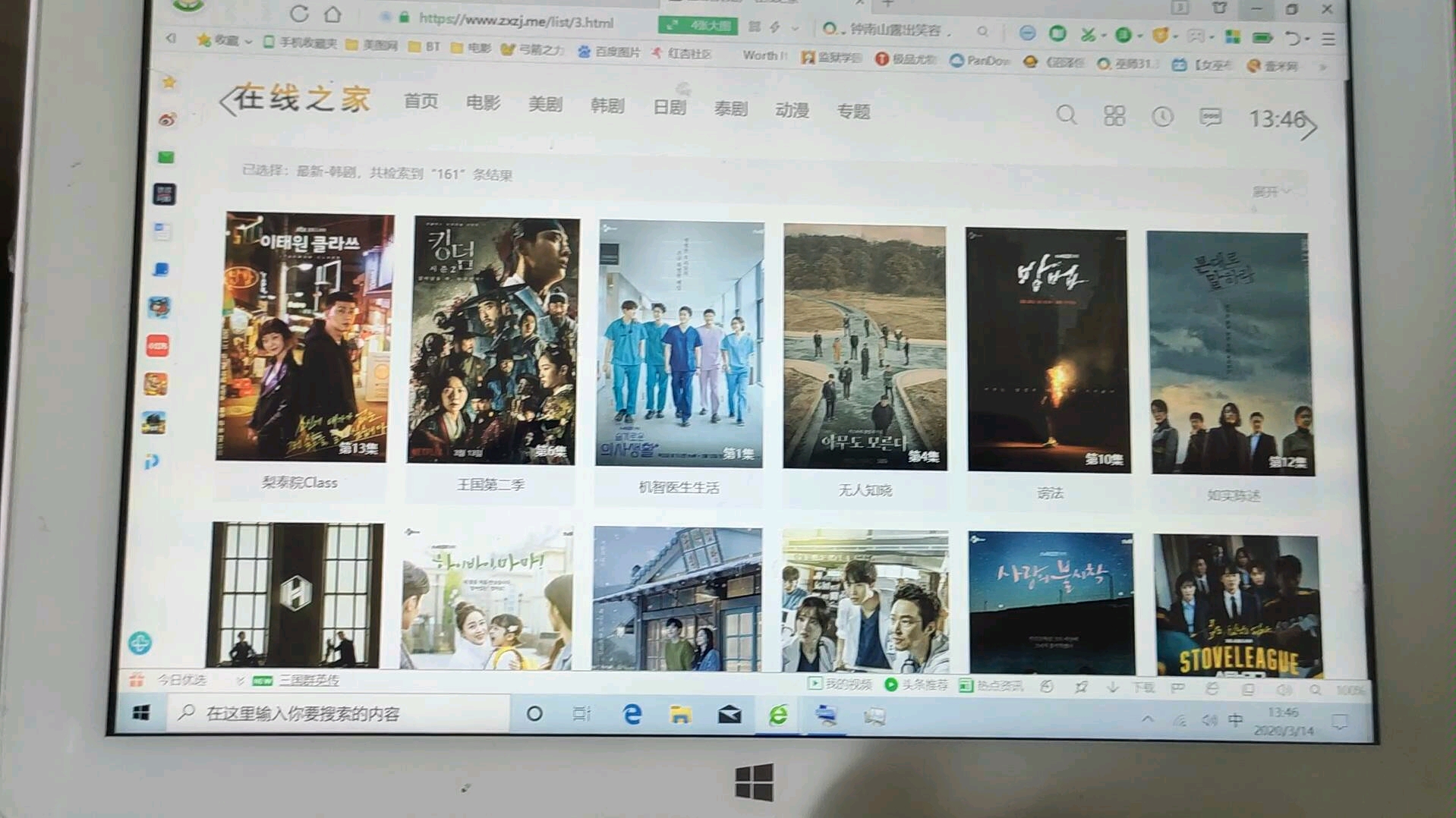Screen dimensions: 1456x818
Task: Open File Explorer from taskbar
Action: 680,715
